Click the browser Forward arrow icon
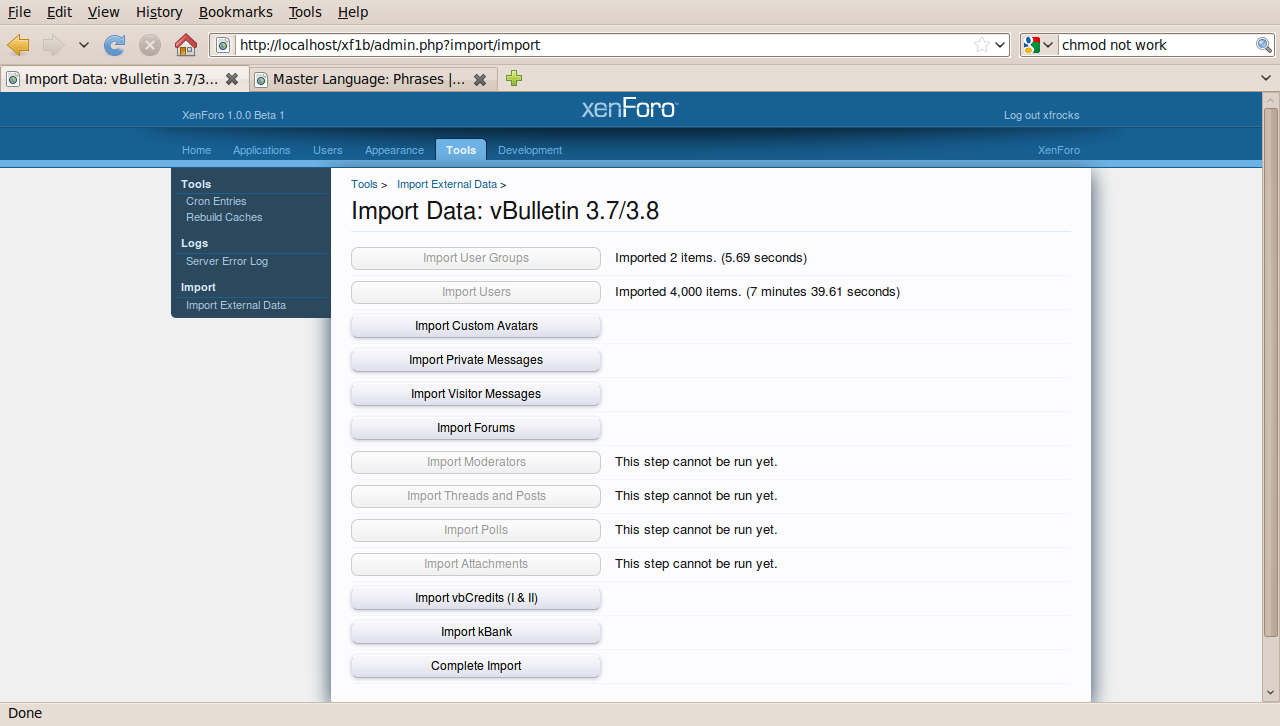Image resolution: width=1280 pixels, height=726 pixels. click(53, 45)
